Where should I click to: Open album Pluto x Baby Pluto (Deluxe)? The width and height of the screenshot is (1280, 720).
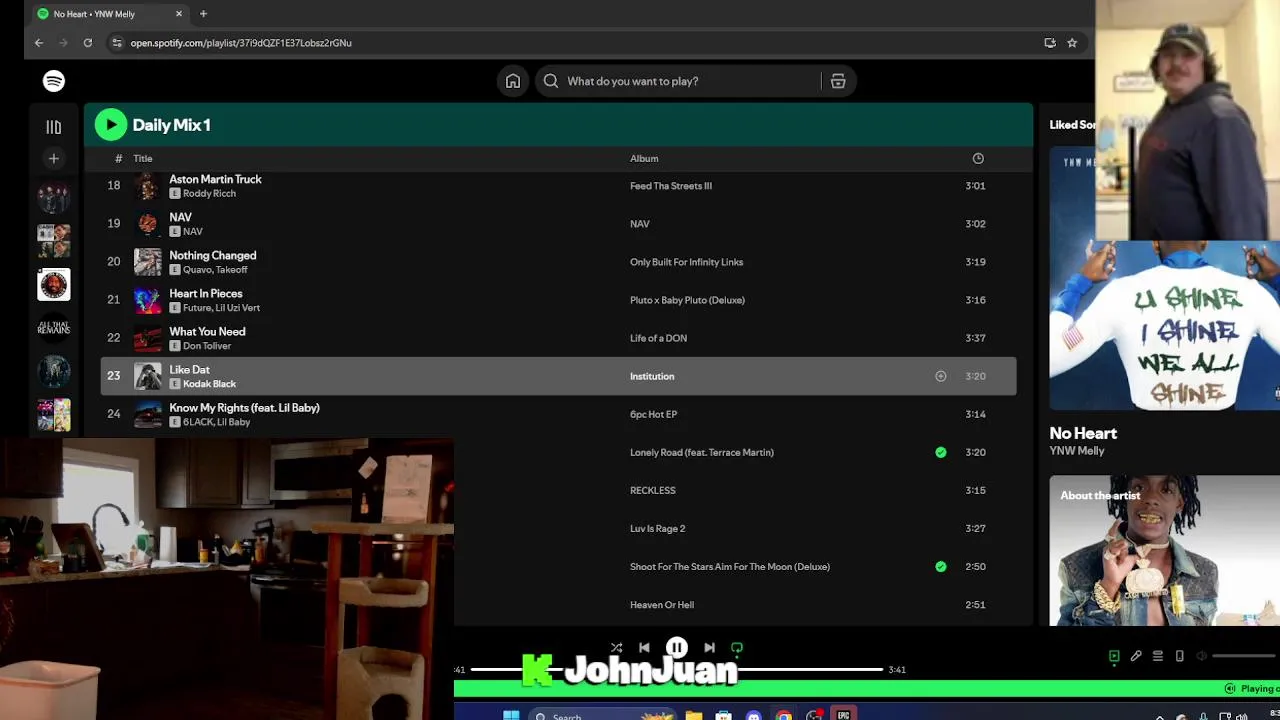point(687,300)
